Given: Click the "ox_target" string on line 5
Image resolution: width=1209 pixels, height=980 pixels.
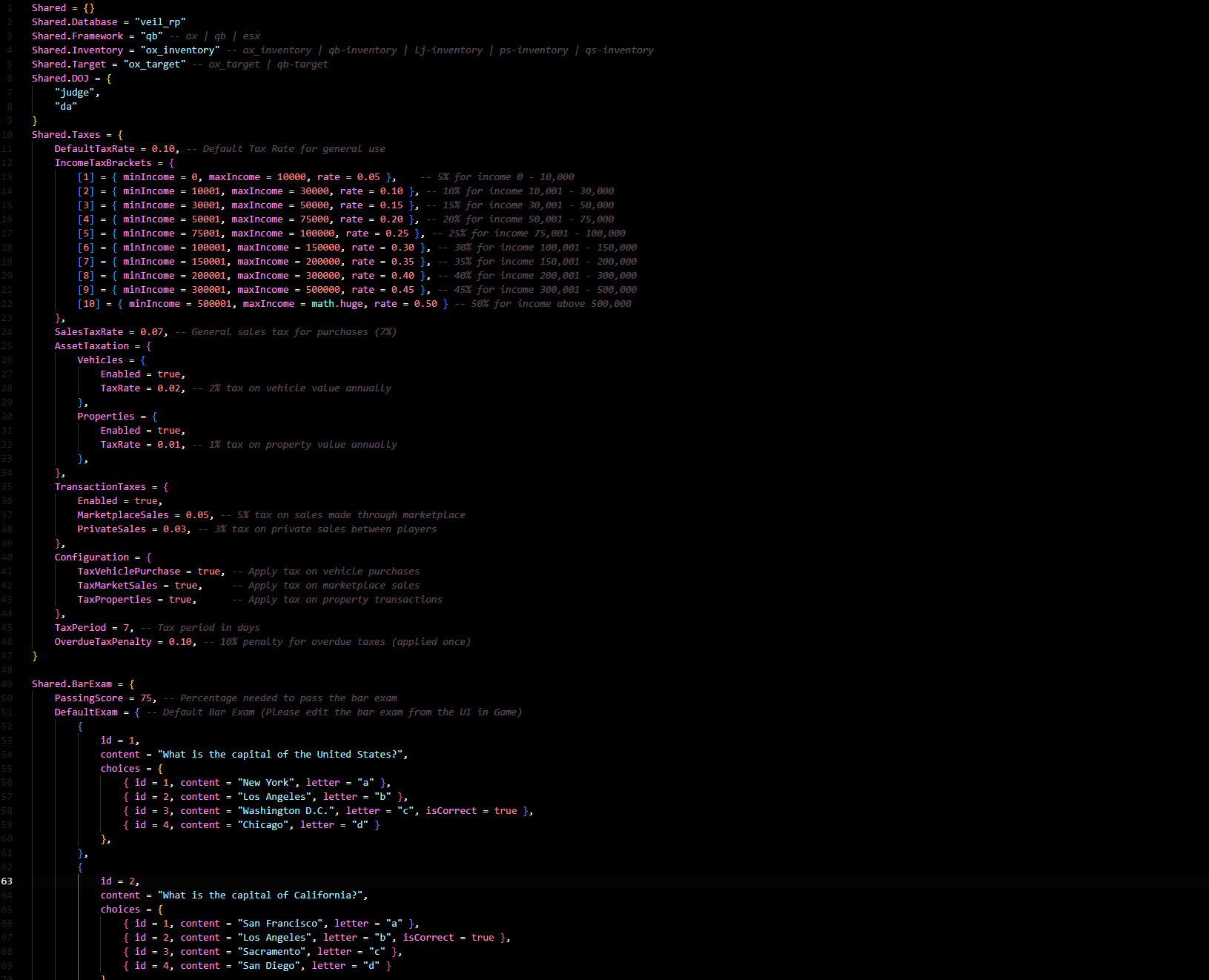Looking at the screenshot, I should (154, 64).
